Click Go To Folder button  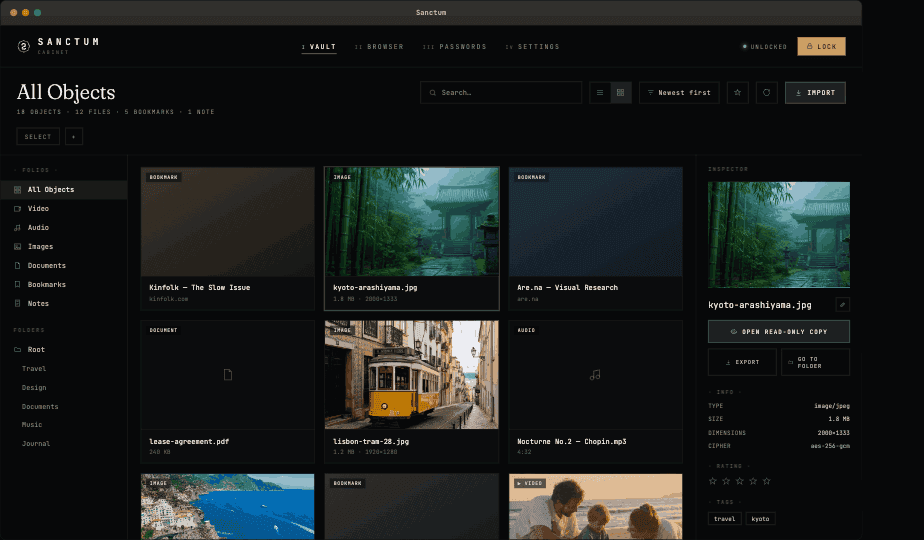pos(816,362)
